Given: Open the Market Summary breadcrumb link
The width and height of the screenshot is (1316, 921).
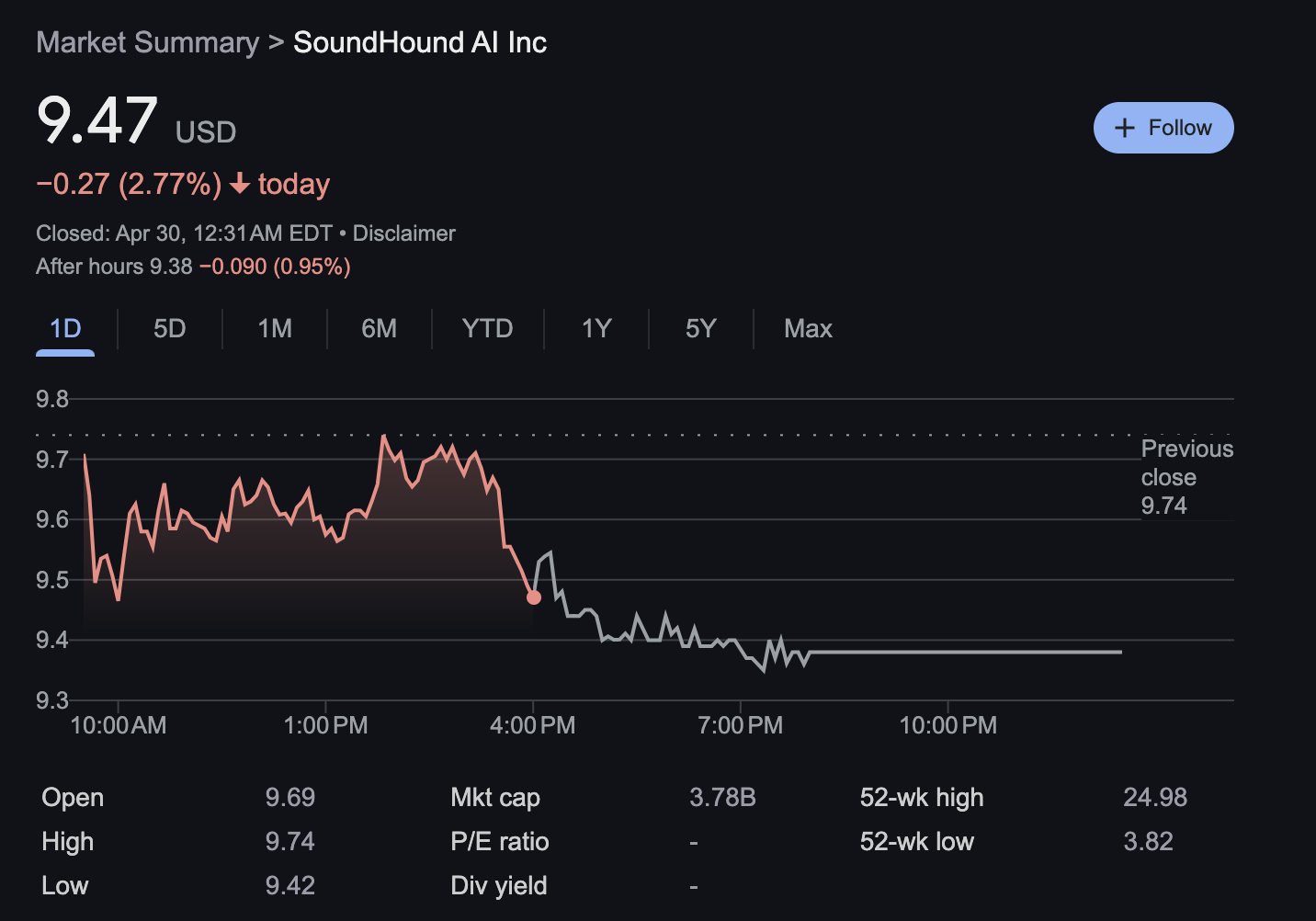Looking at the screenshot, I should point(148,42).
